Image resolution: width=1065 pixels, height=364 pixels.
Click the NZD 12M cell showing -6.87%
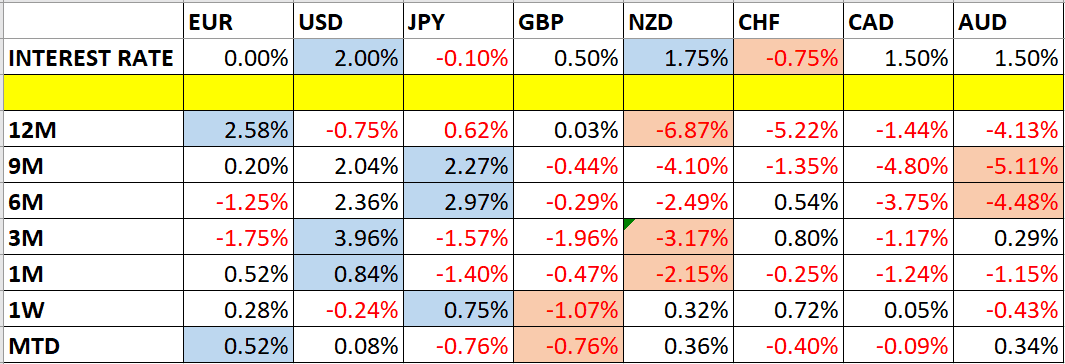point(678,129)
